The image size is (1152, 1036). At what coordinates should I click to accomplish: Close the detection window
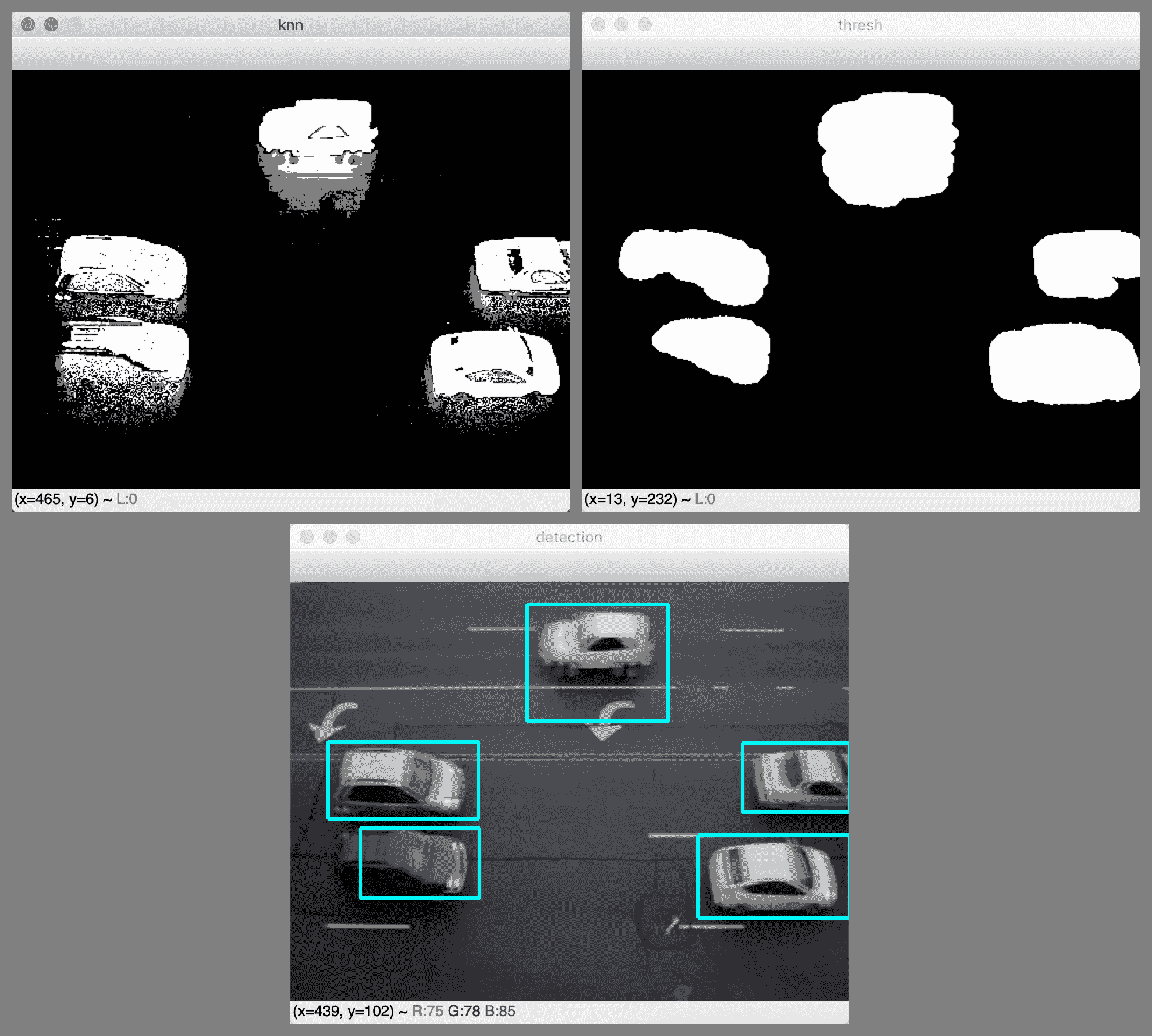(x=307, y=537)
